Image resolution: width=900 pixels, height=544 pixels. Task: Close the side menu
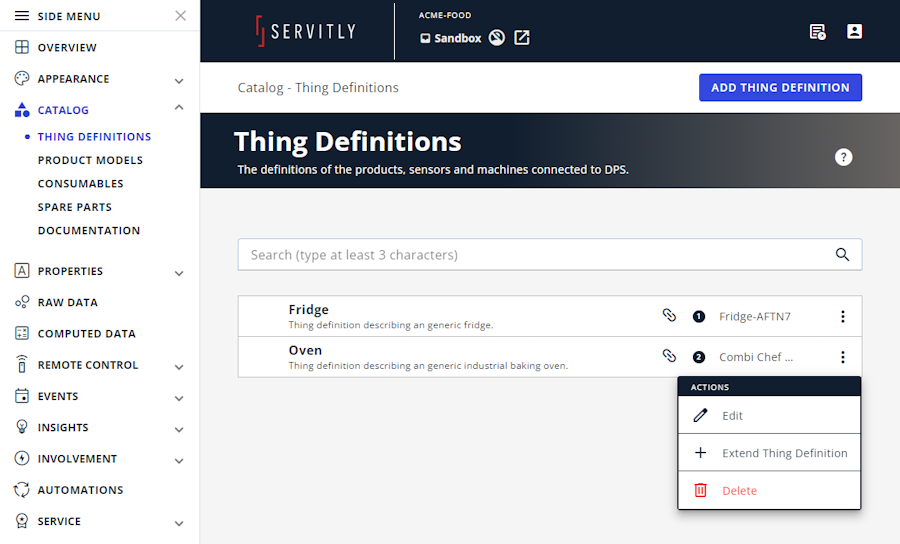180,15
